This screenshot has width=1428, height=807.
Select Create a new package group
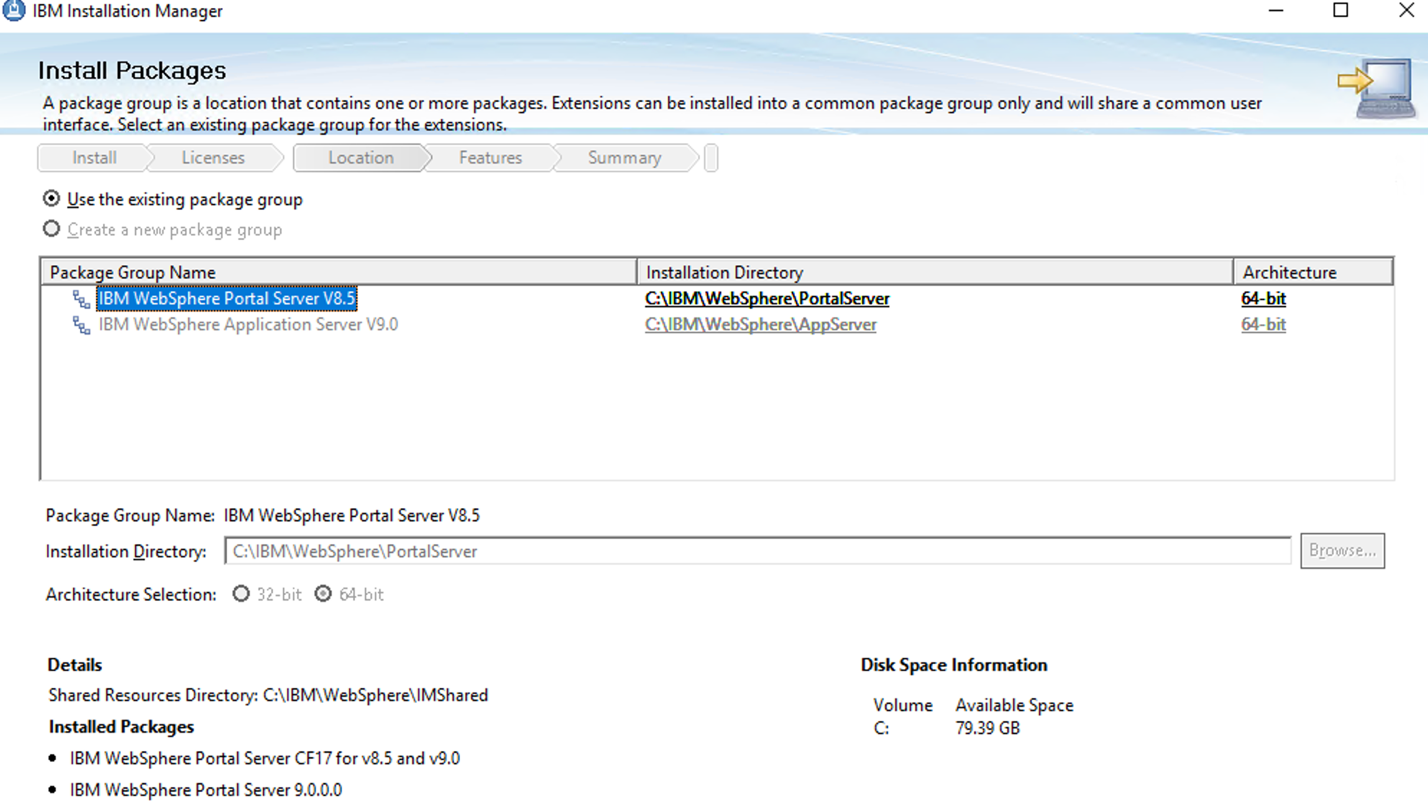(x=52, y=229)
